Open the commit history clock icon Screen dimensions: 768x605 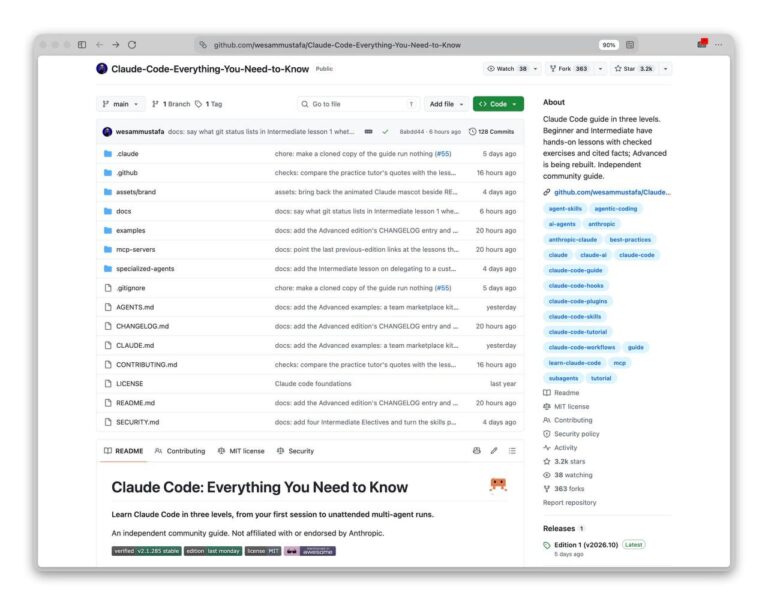tap(472, 132)
